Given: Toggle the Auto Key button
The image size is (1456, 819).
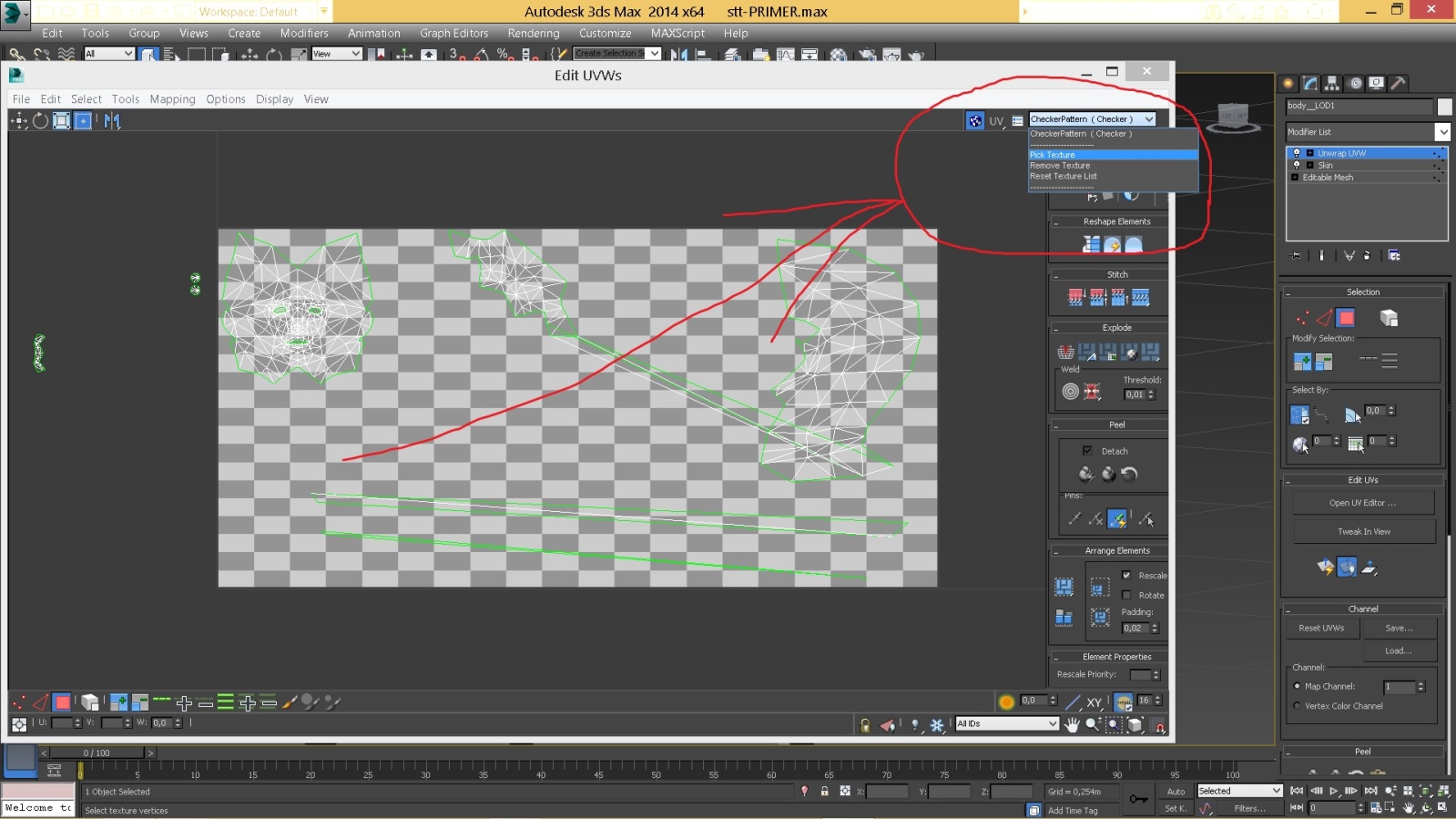Looking at the screenshot, I should pos(1176,792).
